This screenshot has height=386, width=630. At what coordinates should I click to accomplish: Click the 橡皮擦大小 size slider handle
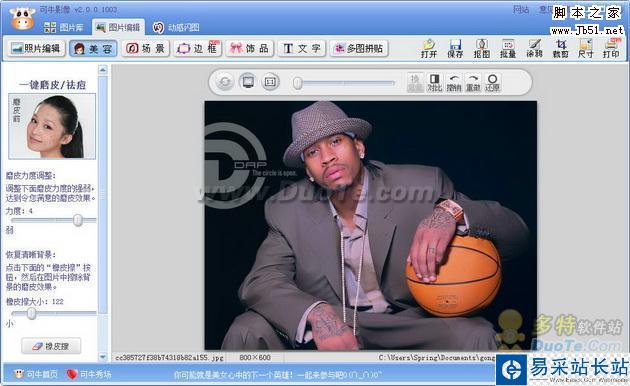click(32, 314)
